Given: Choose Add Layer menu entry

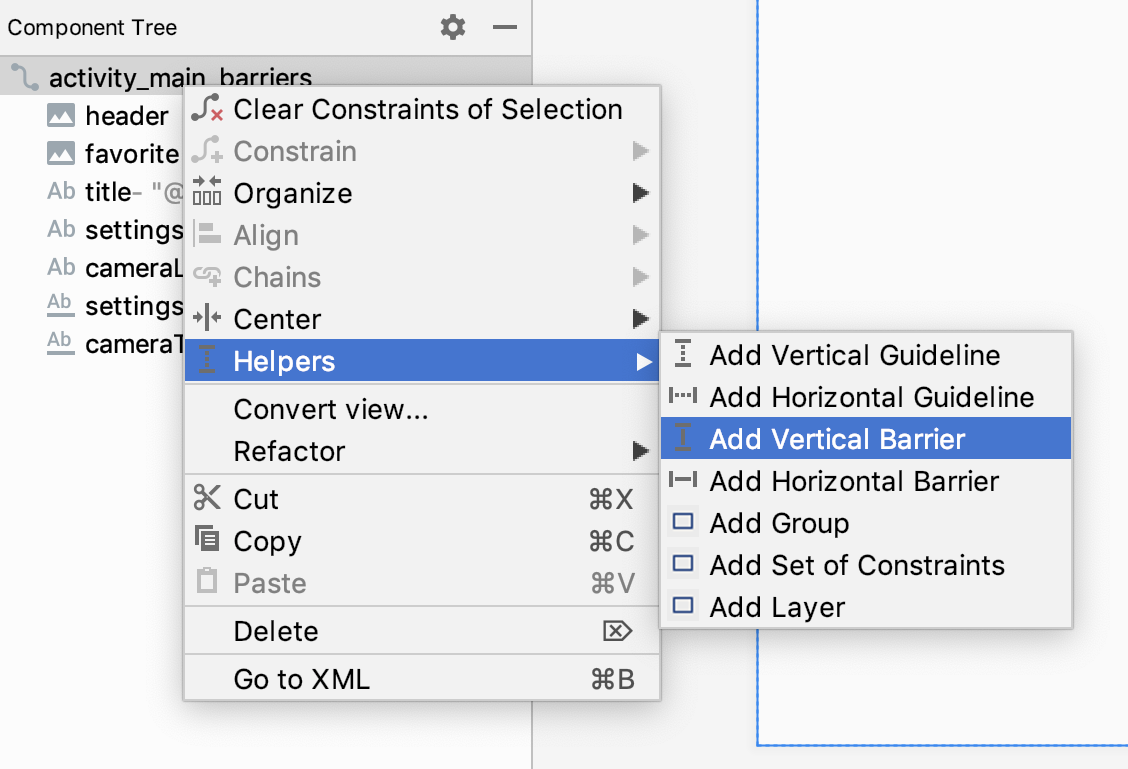Looking at the screenshot, I should coord(777,607).
